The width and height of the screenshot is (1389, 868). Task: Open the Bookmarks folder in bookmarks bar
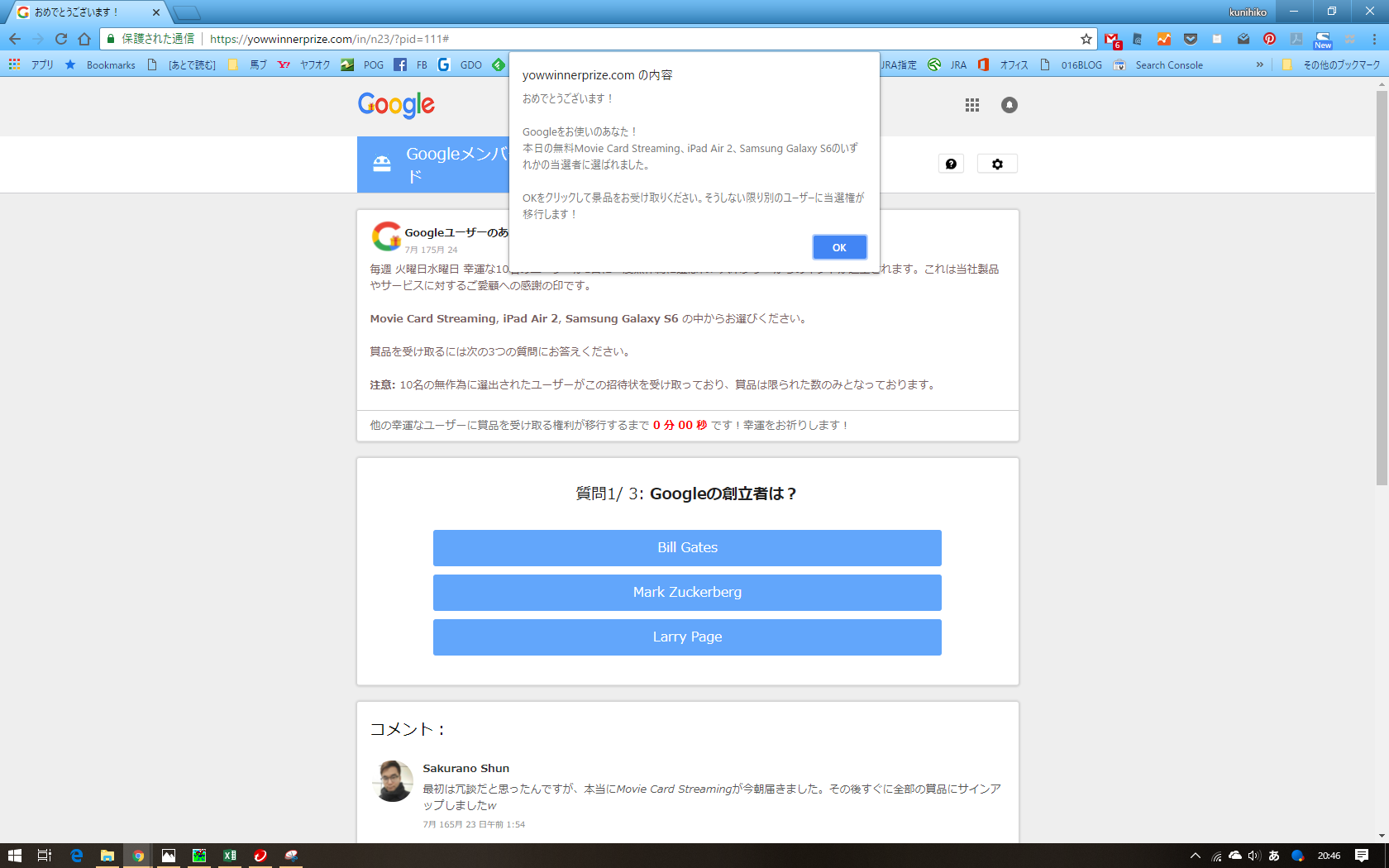(100, 64)
